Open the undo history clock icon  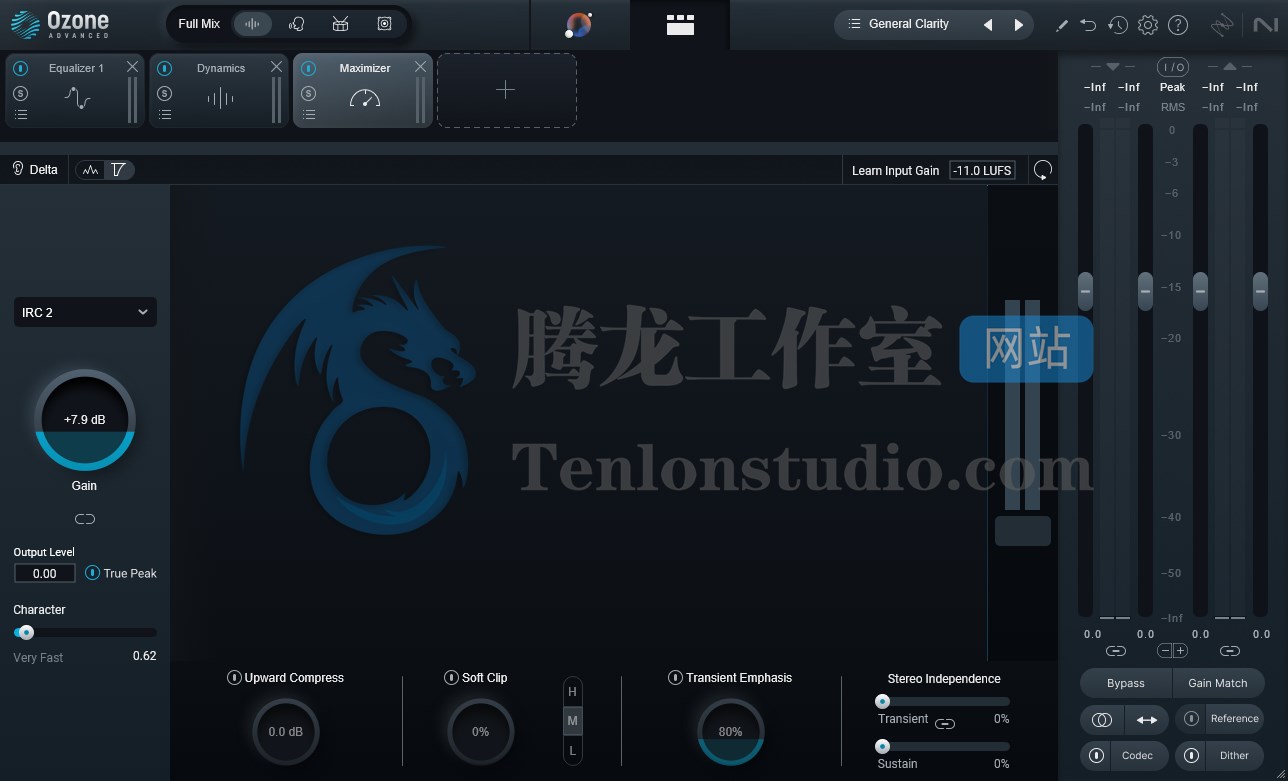[x=1118, y=25]
